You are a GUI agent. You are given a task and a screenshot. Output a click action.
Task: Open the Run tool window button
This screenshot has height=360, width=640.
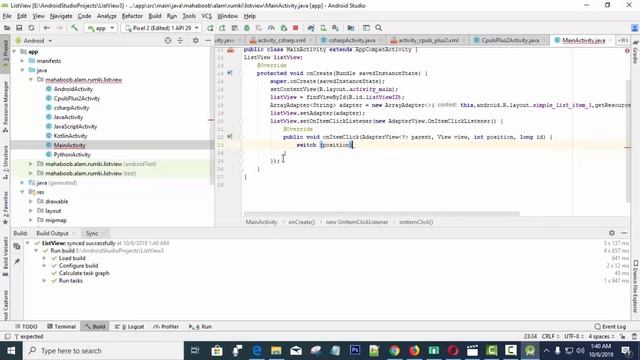tap(200, 327)
